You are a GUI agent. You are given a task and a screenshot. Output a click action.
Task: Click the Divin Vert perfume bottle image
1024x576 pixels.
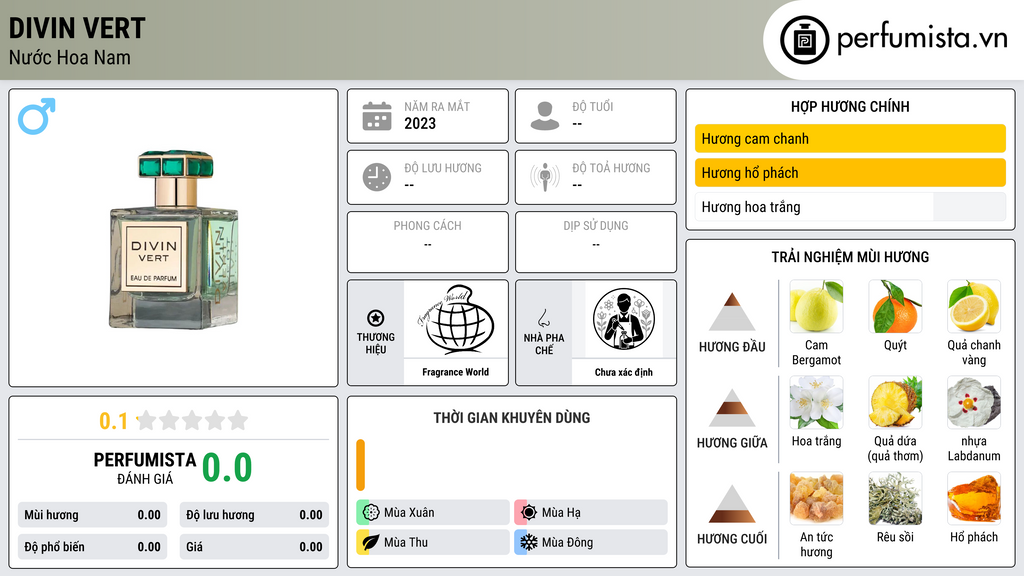174,239
